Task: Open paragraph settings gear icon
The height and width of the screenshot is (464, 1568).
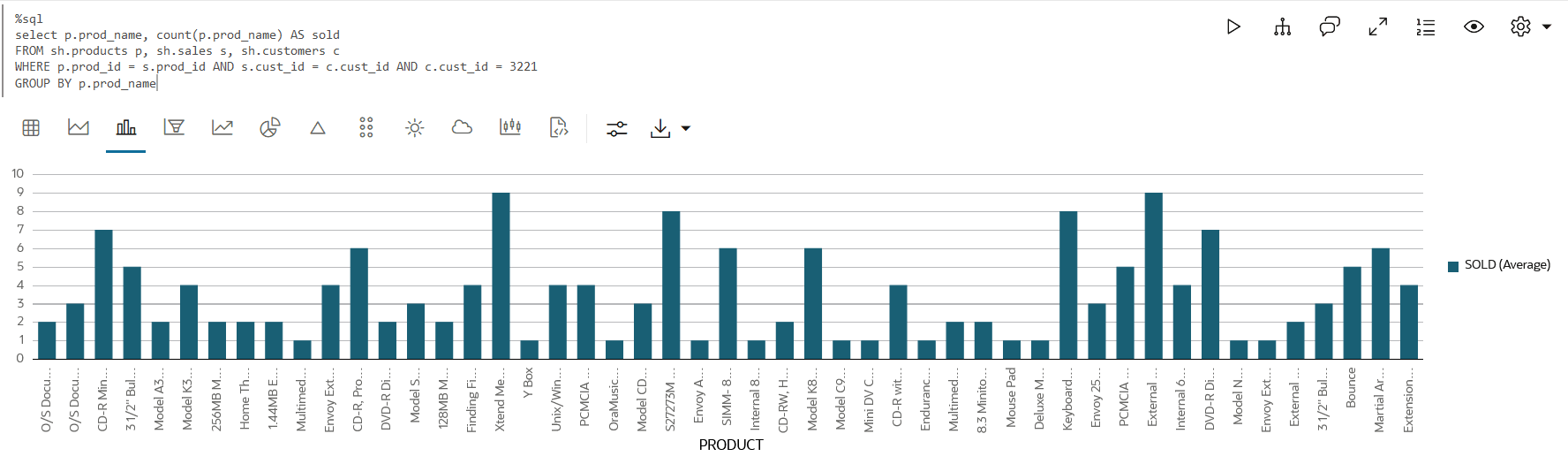Action: point(1520,27)
